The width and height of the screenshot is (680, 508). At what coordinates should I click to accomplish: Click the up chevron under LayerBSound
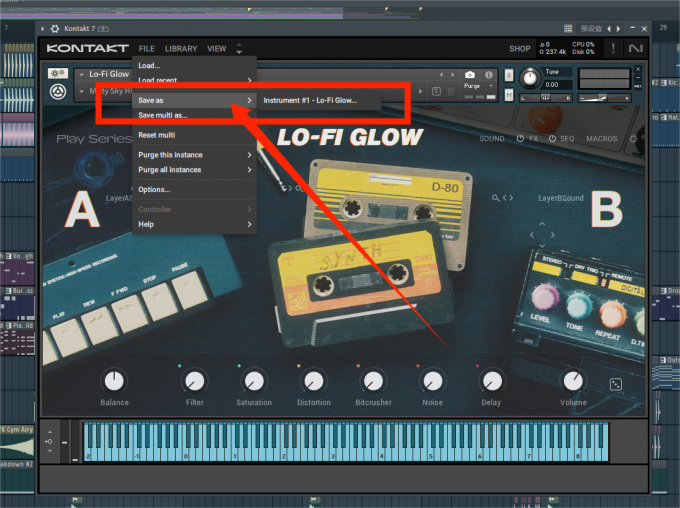point(542,224)
